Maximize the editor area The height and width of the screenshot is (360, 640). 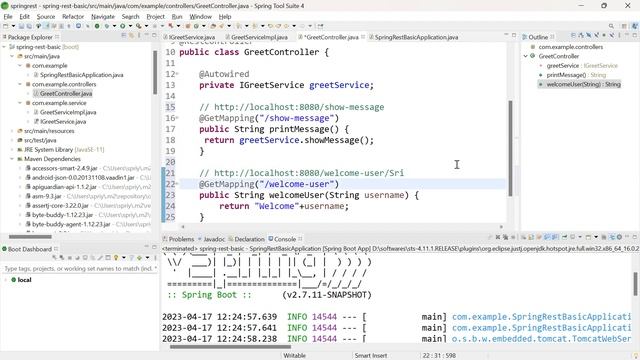514,36
